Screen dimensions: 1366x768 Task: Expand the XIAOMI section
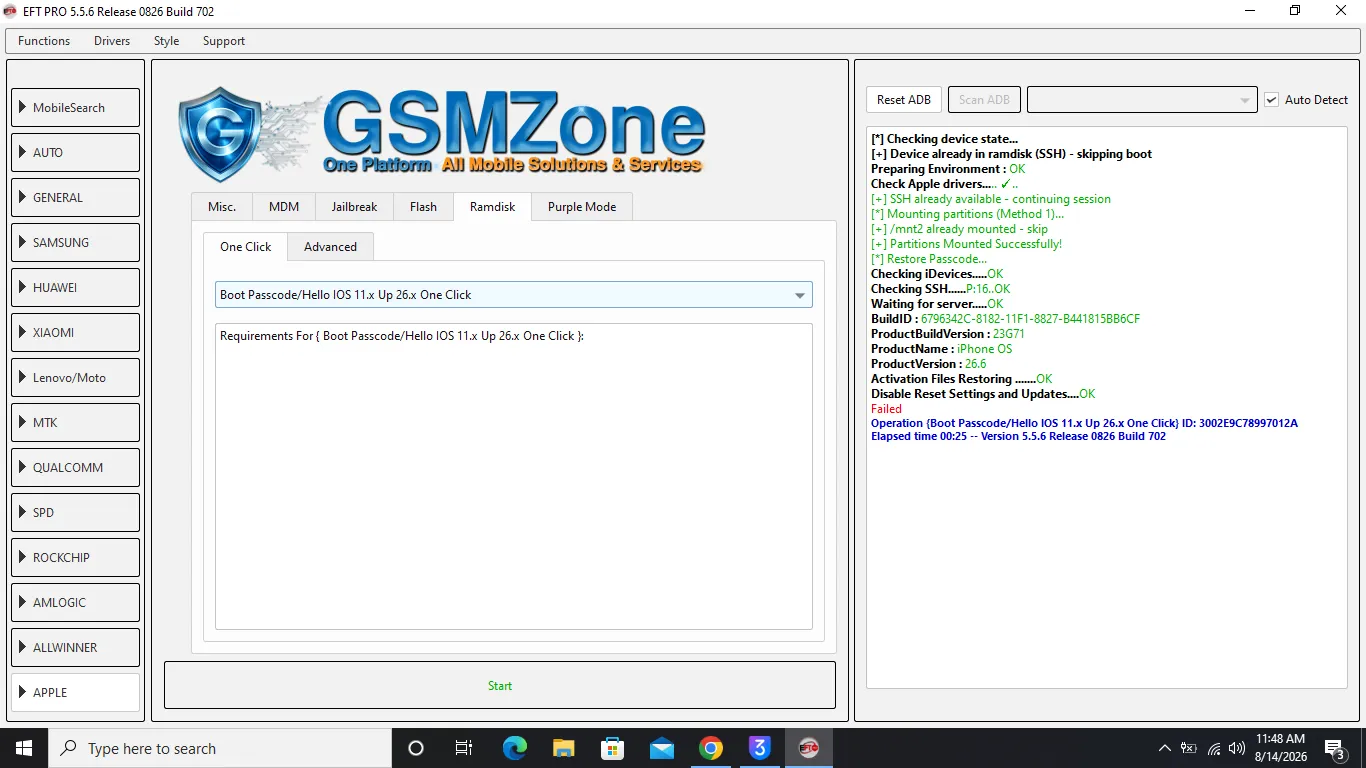coord(76,332)
